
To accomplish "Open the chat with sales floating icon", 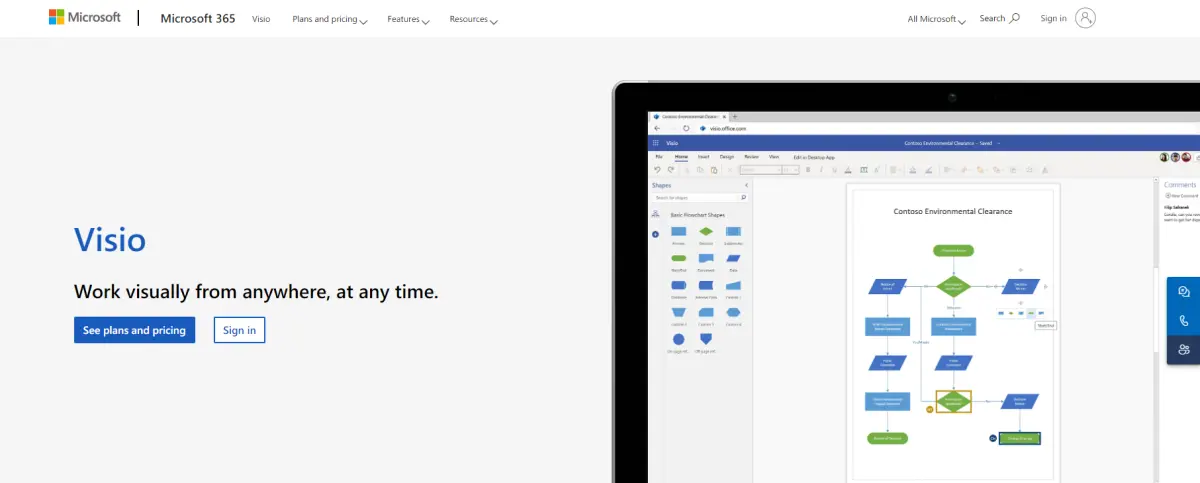I will 1184,292.
